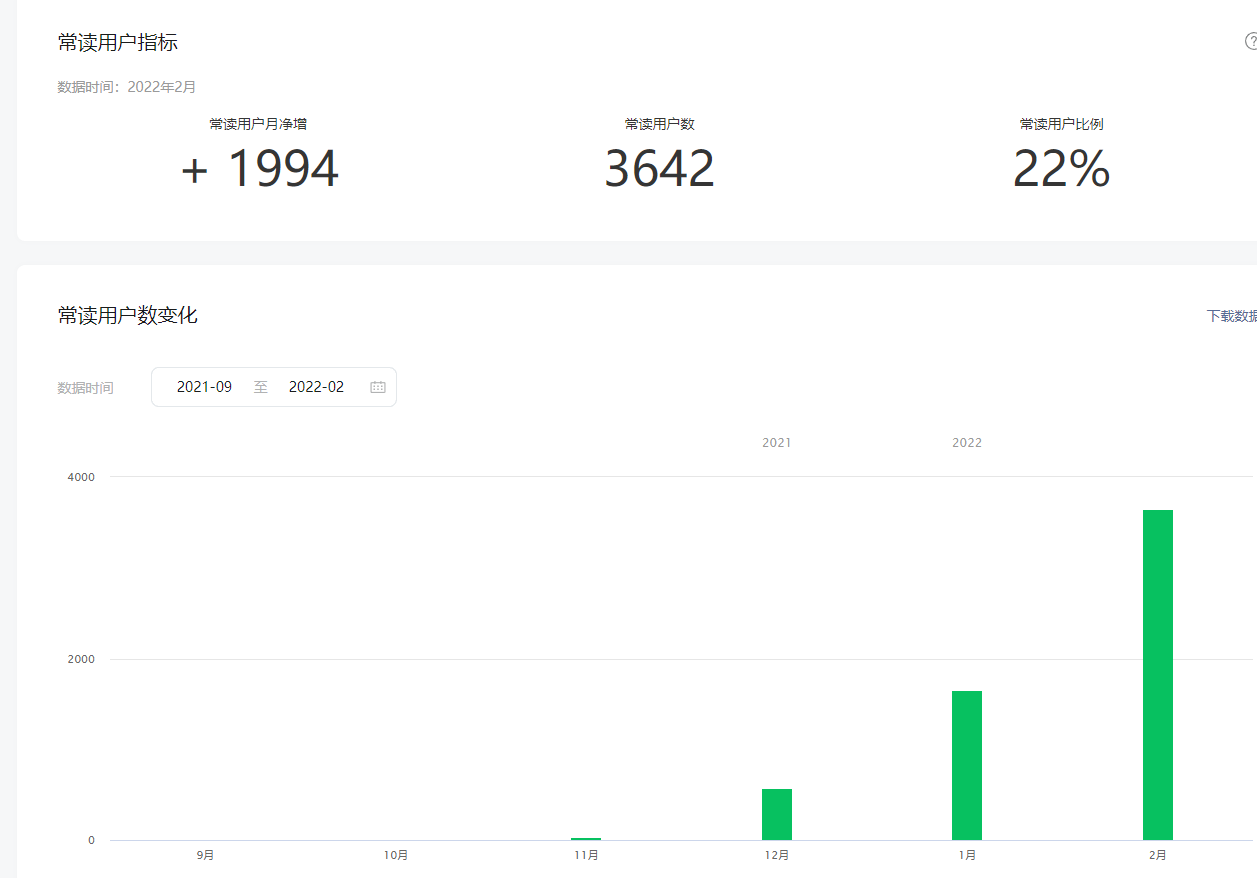Click the 数据时间：2022年2月 label
This screenshot has height=878, width=1257.
tap(127, 87)
